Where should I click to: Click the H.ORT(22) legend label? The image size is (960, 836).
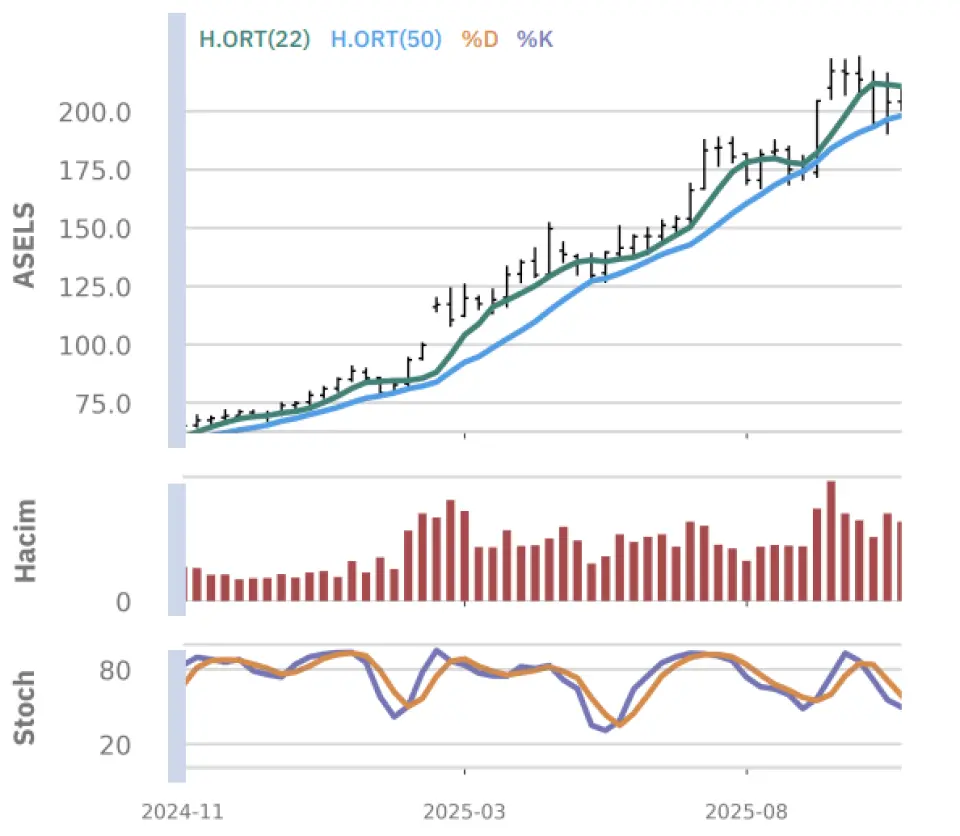(x=255, y=40)
